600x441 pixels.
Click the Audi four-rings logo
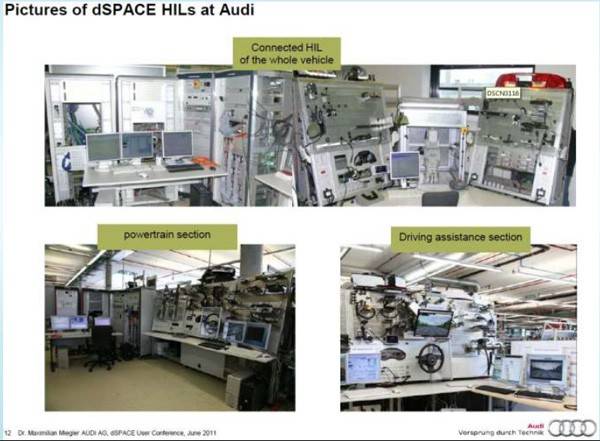[x=572, y=428]
